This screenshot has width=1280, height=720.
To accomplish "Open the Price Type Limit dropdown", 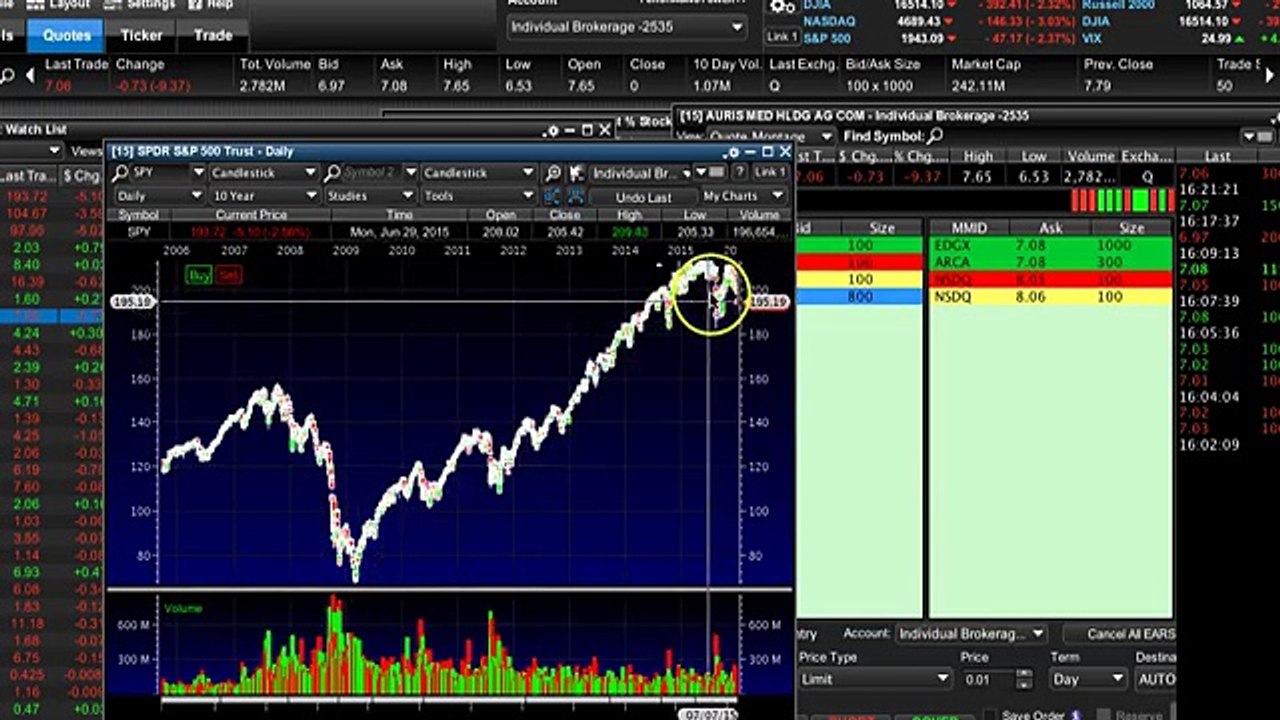I will (875, 679).
